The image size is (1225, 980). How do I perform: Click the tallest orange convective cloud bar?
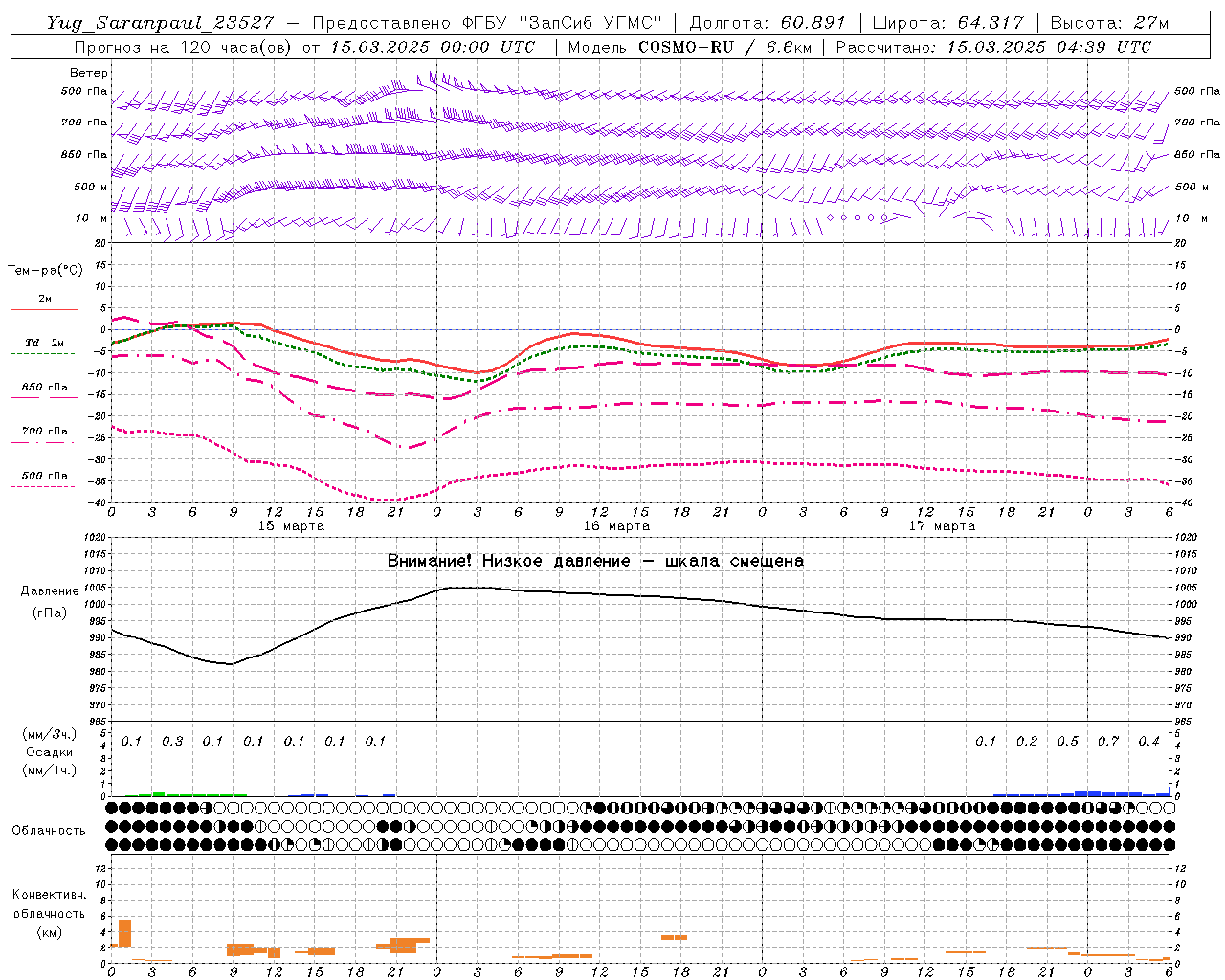124,933
